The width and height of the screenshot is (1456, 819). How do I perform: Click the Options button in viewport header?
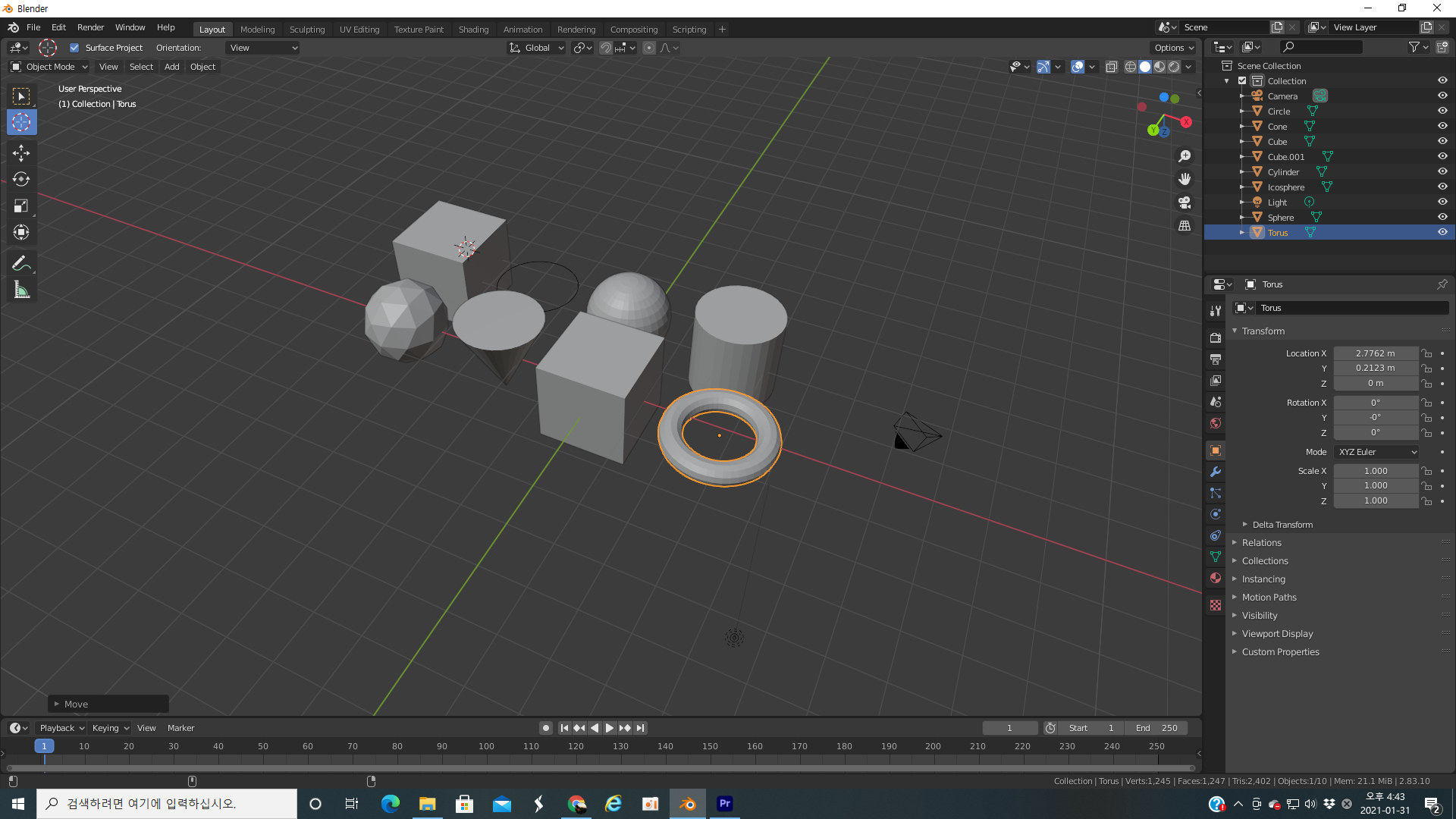pyautogui.click(x=1174, y=48)
